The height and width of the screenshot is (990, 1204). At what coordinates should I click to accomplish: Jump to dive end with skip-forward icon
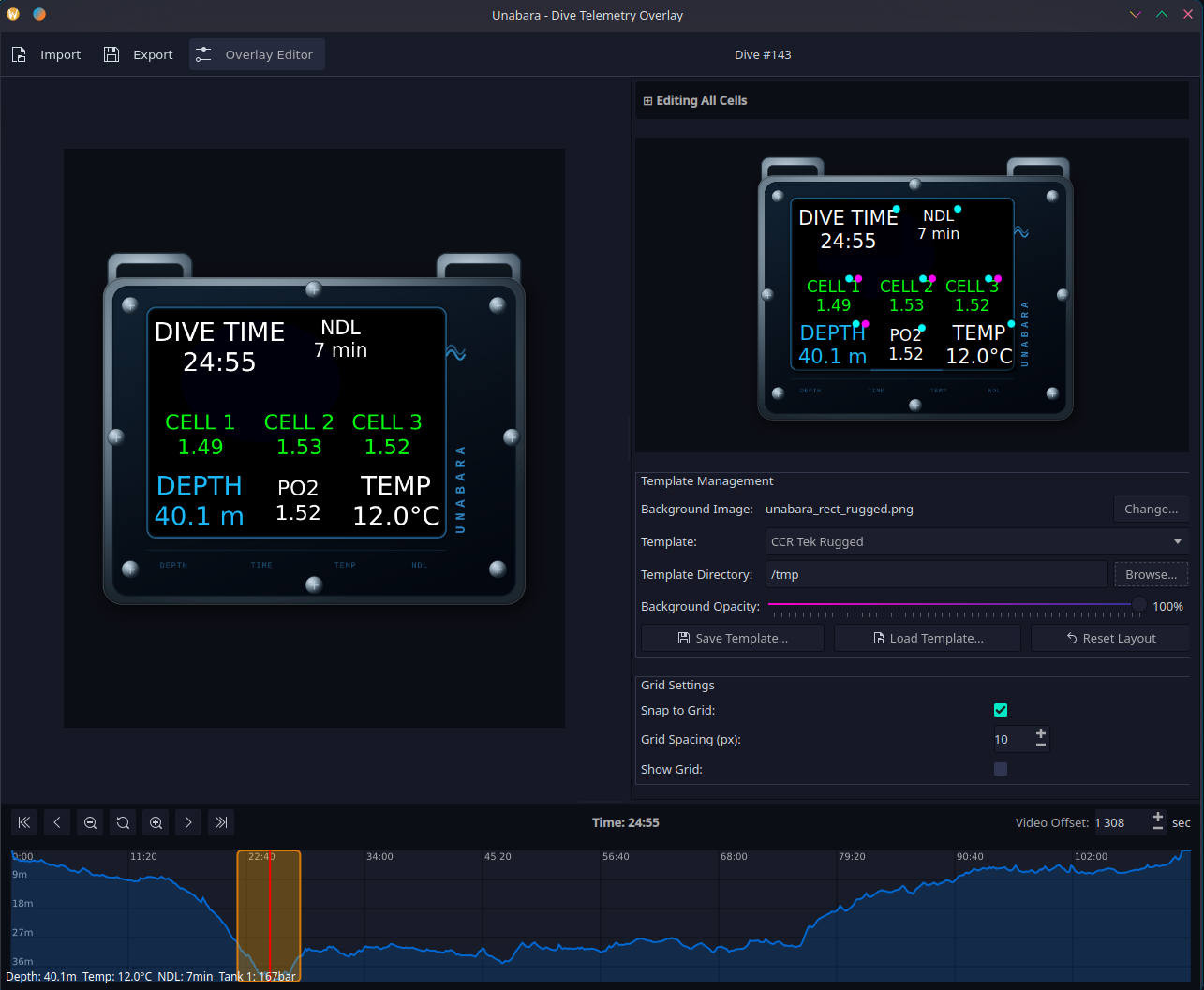tap(221, 822)
